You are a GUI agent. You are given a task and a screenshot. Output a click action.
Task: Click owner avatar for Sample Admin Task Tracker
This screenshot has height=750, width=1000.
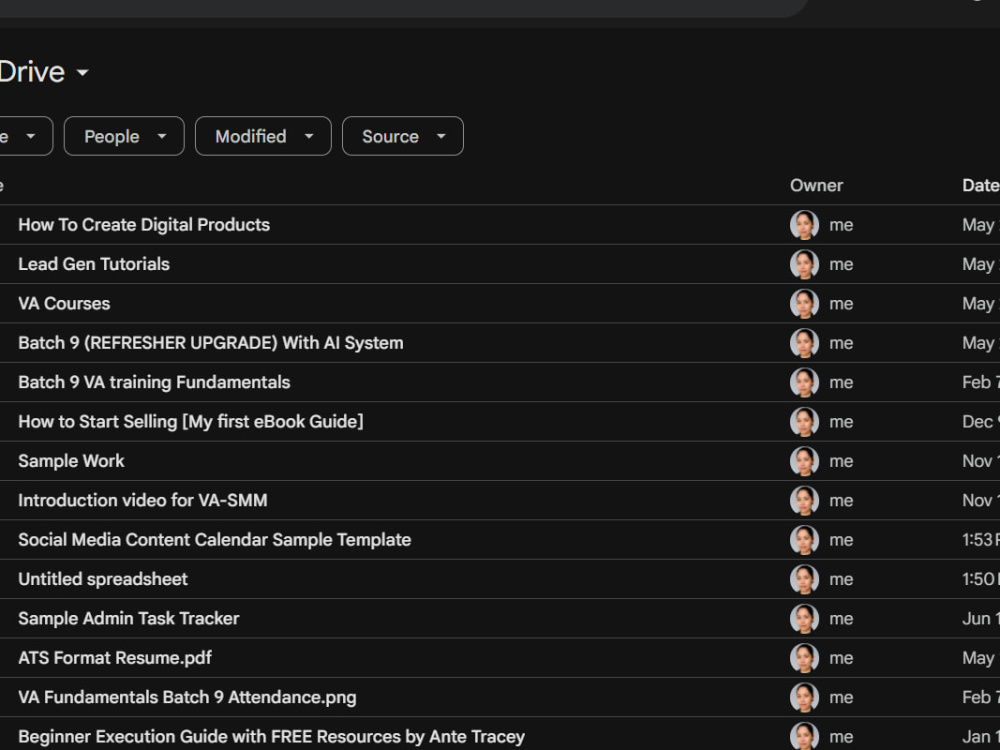point(804,619)
